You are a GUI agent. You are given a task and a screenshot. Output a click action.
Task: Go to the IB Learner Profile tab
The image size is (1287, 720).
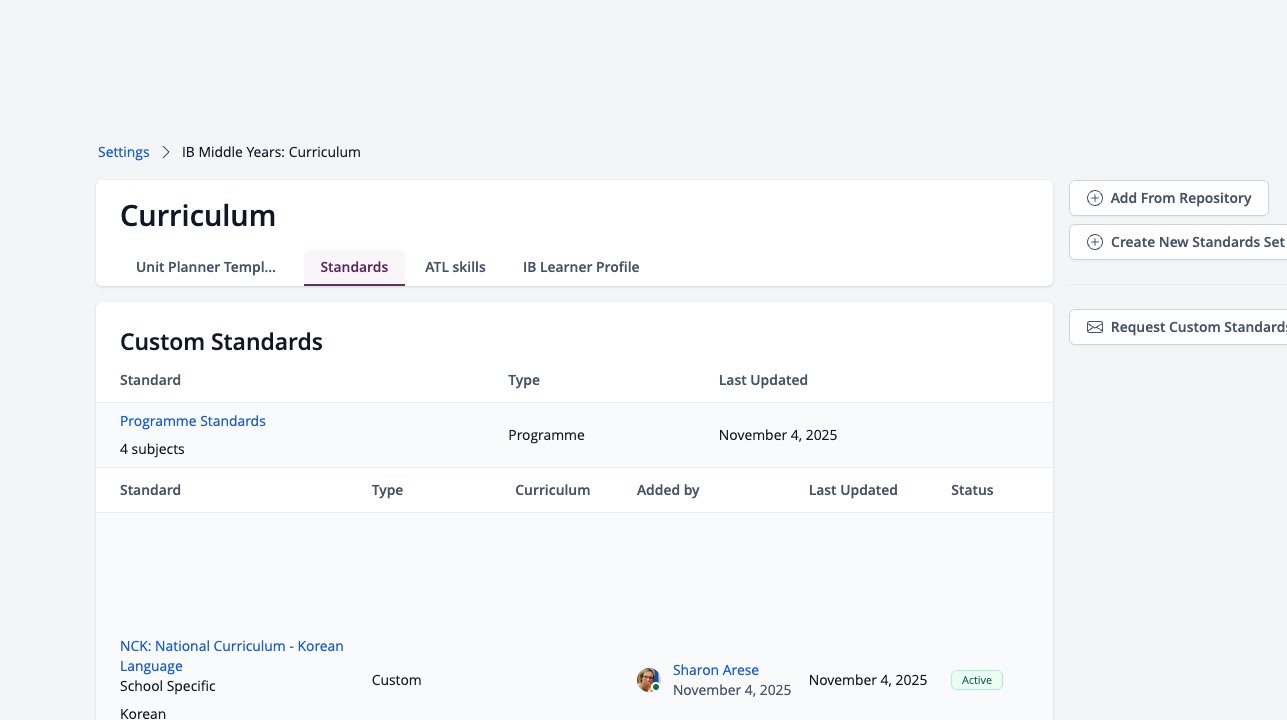581,267
